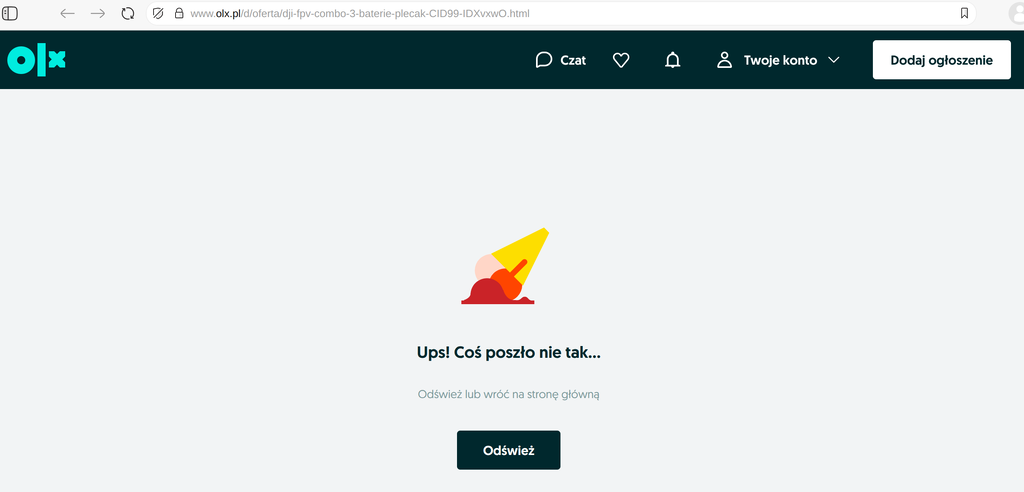Toggle the browser sidebar panel icon
The image size is (1024, 492).
click(x=11, y=14)
